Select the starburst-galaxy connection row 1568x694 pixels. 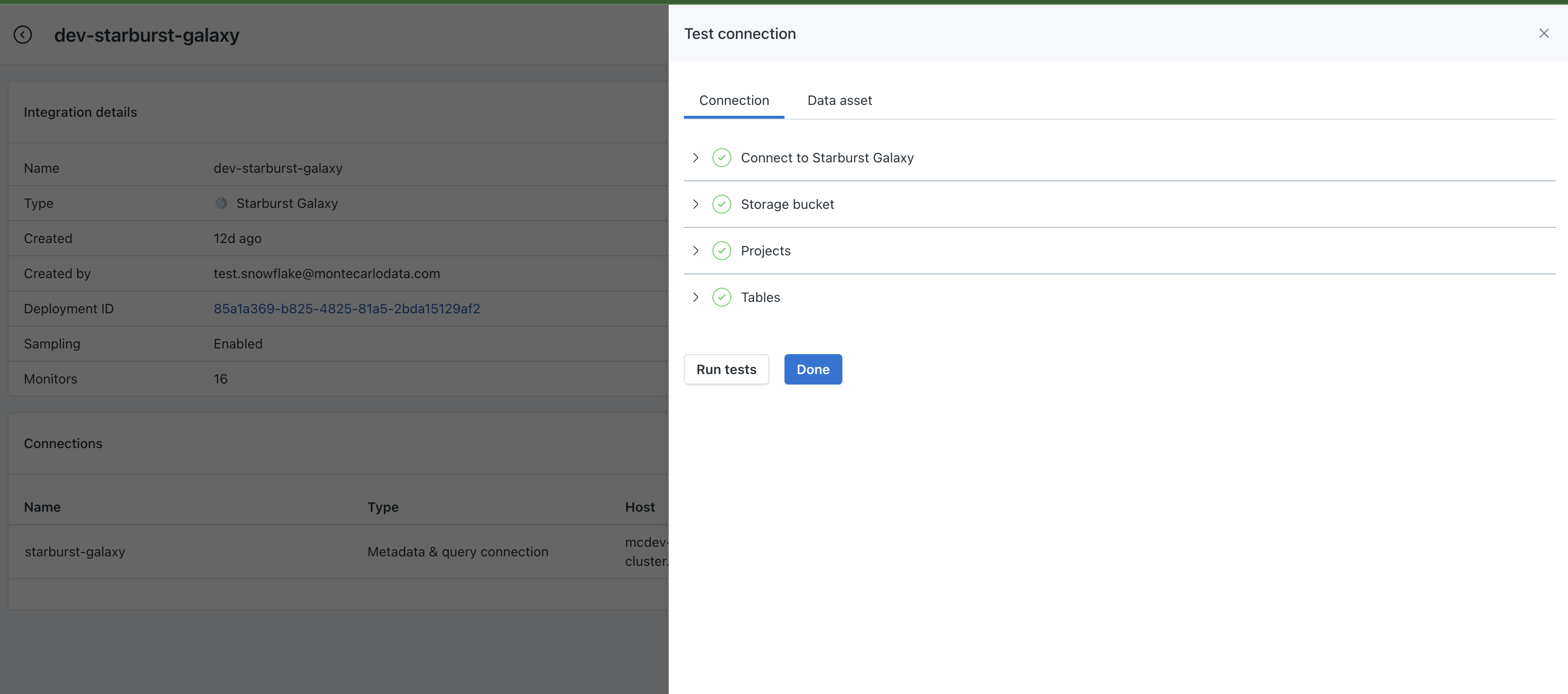click(x=75, y=552)
